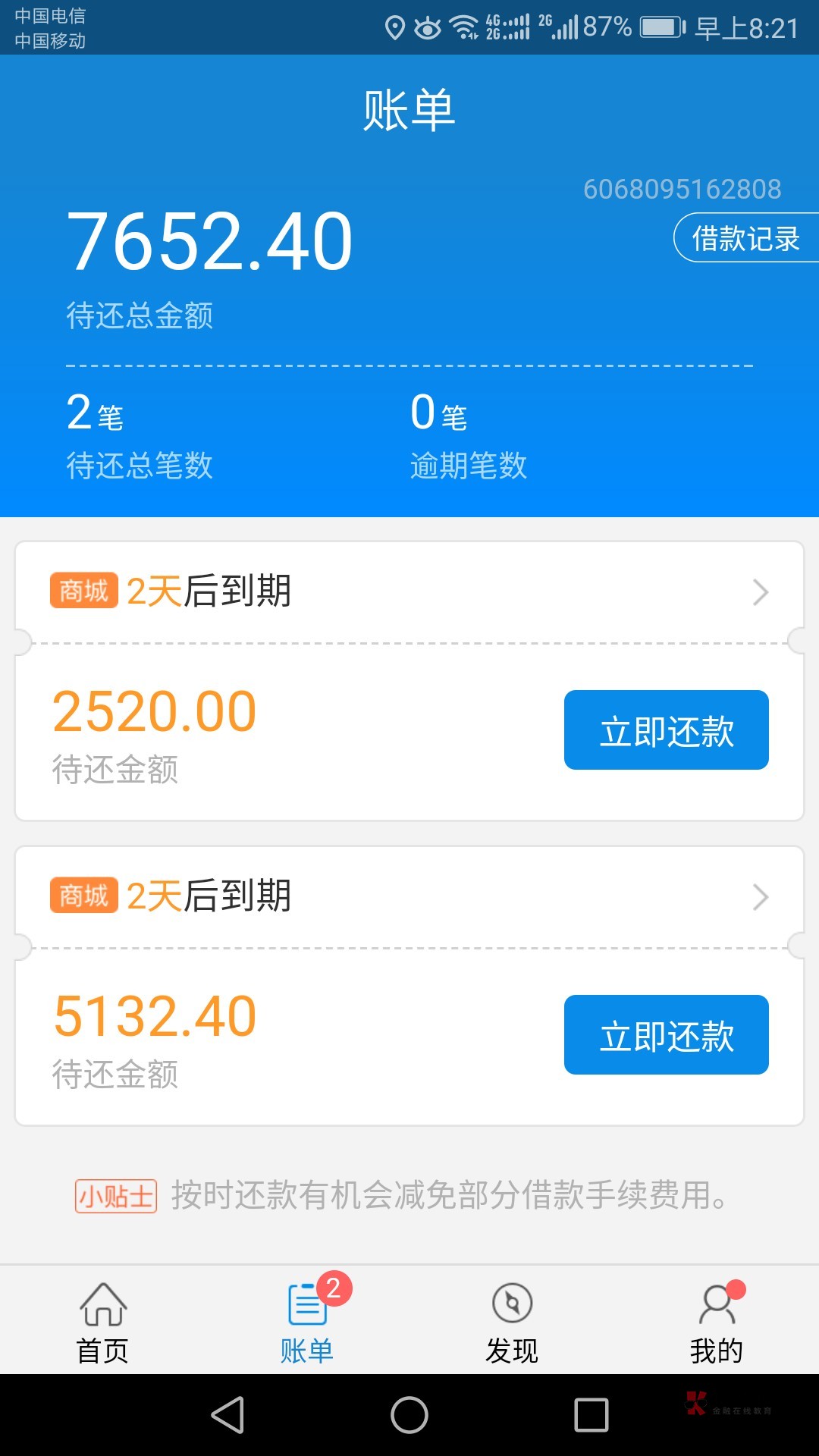The width and height of the screenshot is (819, 1456).
Task: Tap 立即还款 for the 5132.40 bill
Action: (666, 1035)
